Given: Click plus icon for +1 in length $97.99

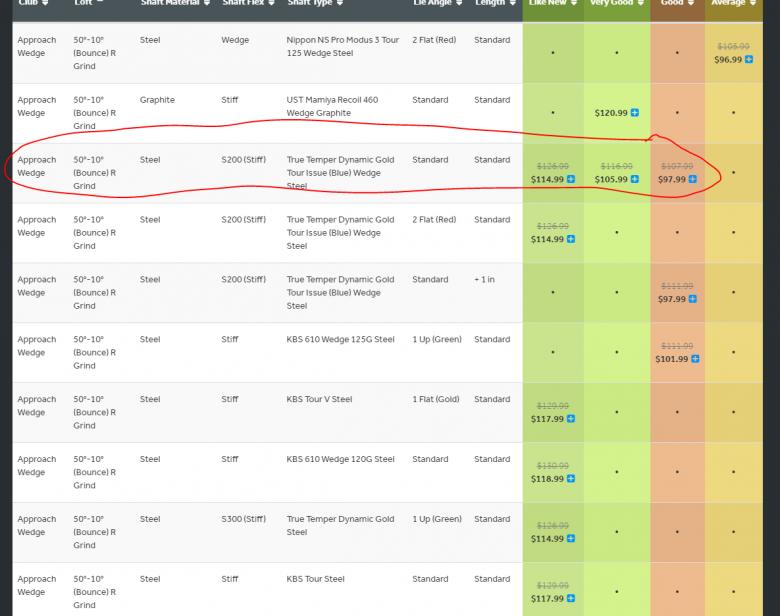Looking at the screenshot, I should point(692,299).
